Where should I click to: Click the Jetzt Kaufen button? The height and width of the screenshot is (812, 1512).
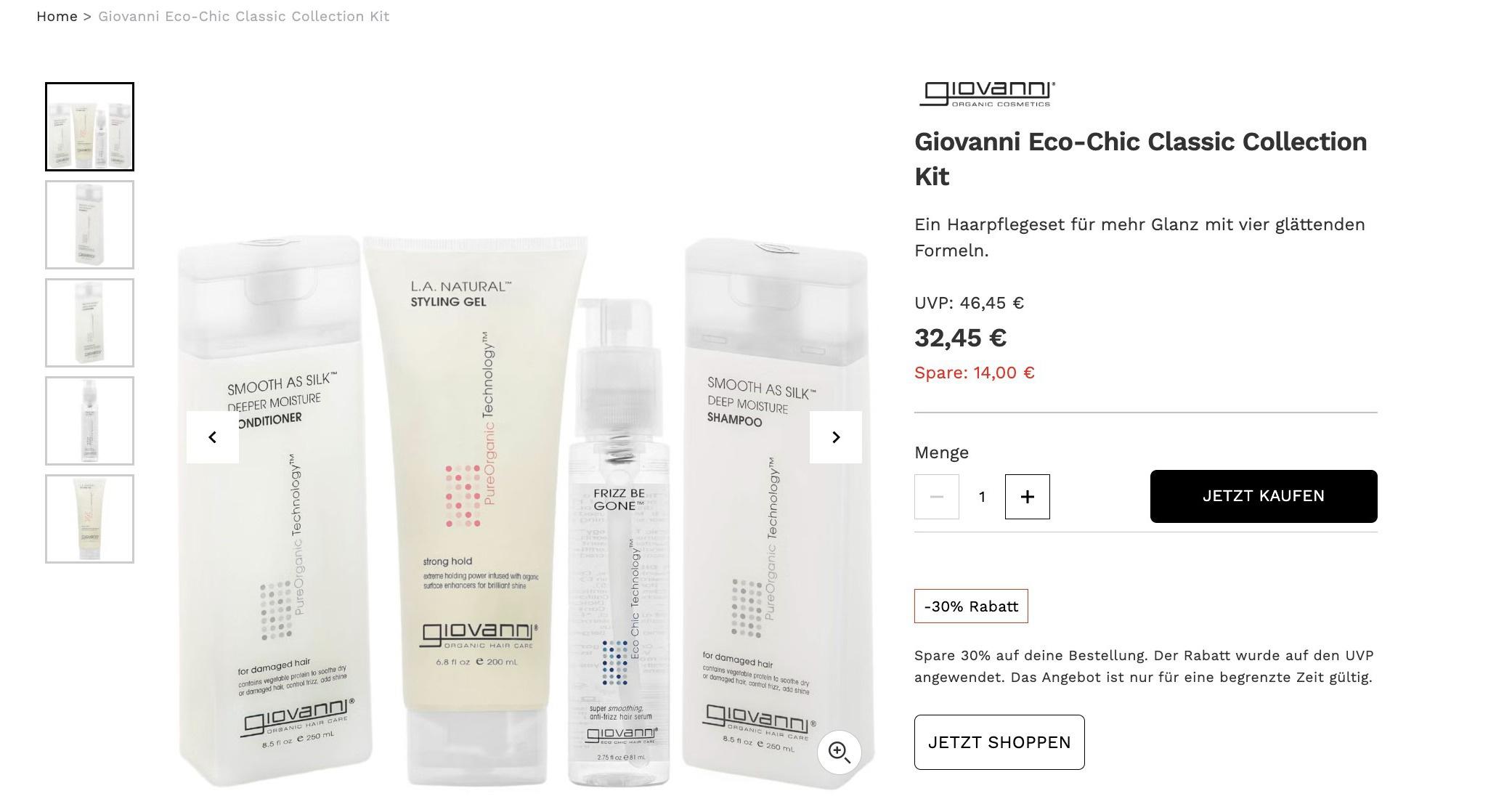pos(1264,496)
